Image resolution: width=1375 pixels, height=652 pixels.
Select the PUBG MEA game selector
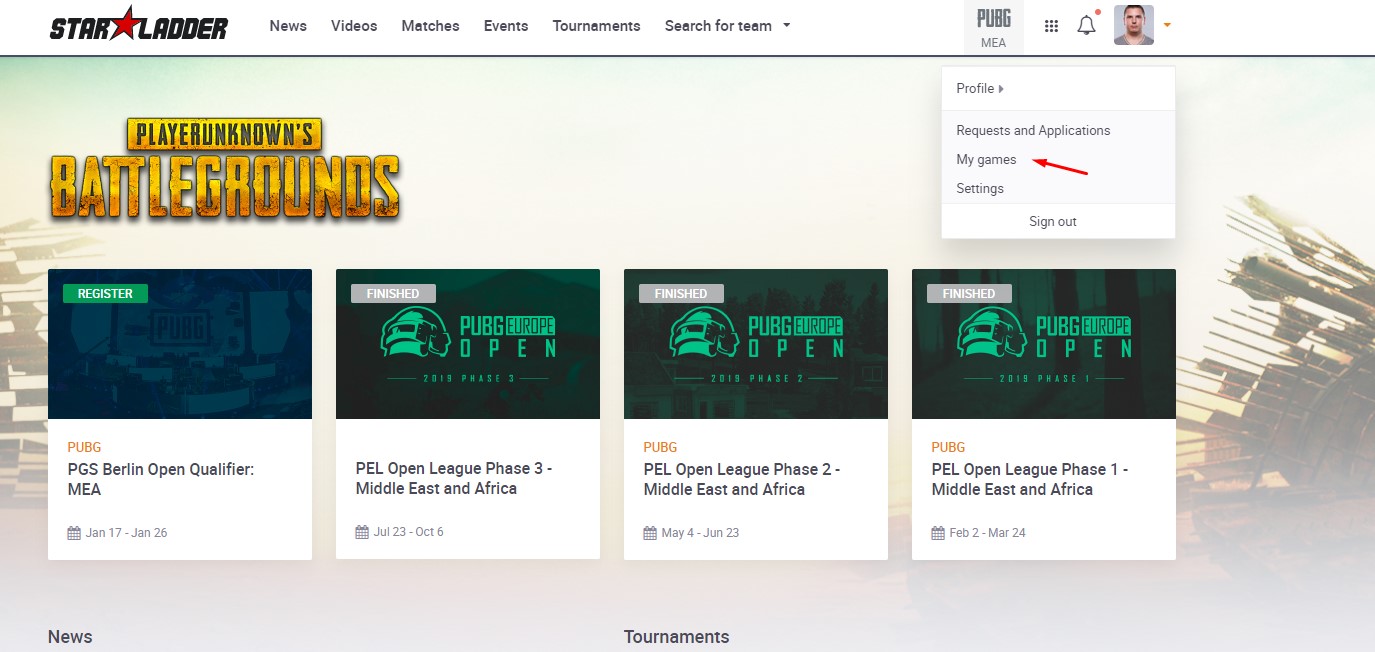point(993,27)
